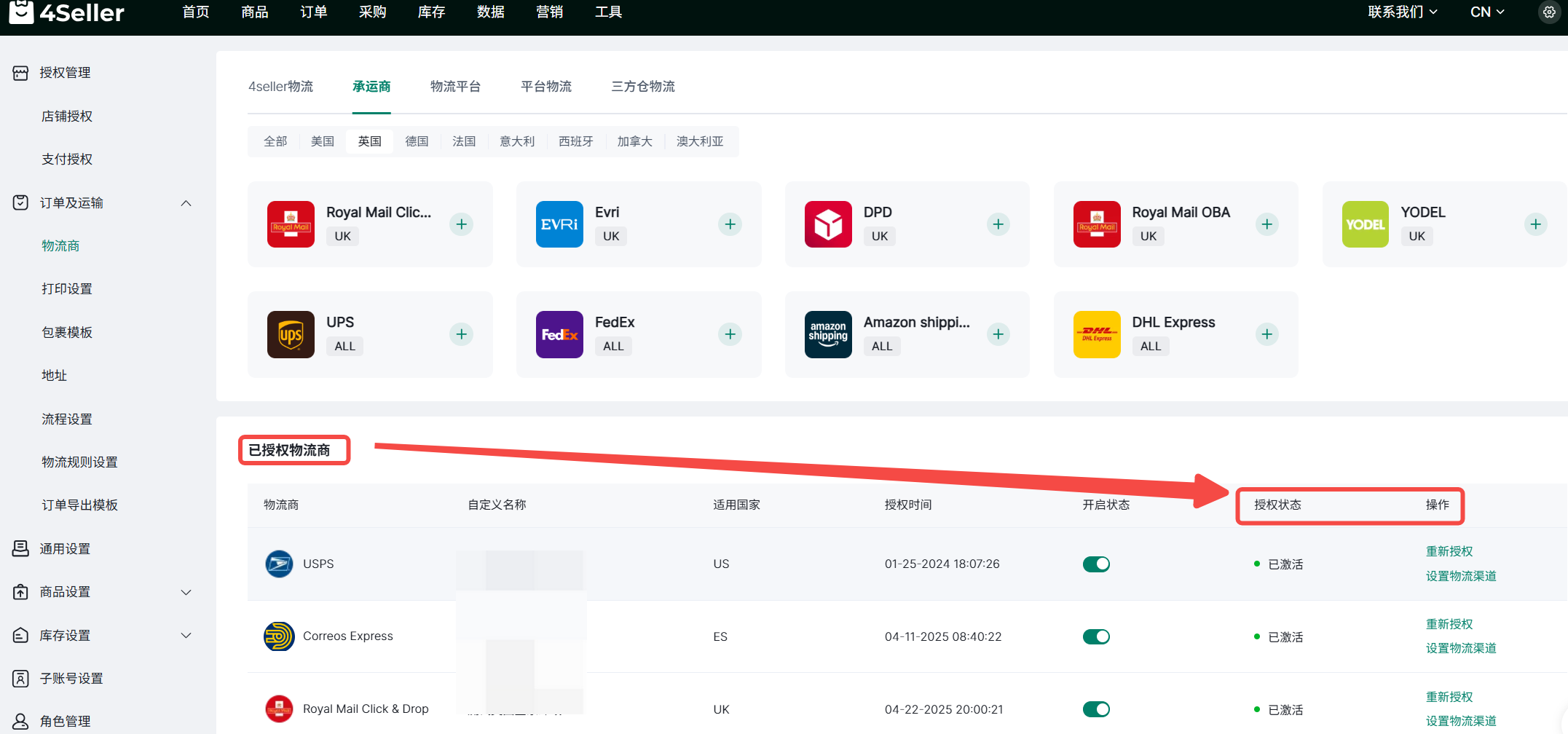Click the plus icon on Evri card
Viewport: 1568px width, 734px height.
pyautogui.click(x=730, y=224)
